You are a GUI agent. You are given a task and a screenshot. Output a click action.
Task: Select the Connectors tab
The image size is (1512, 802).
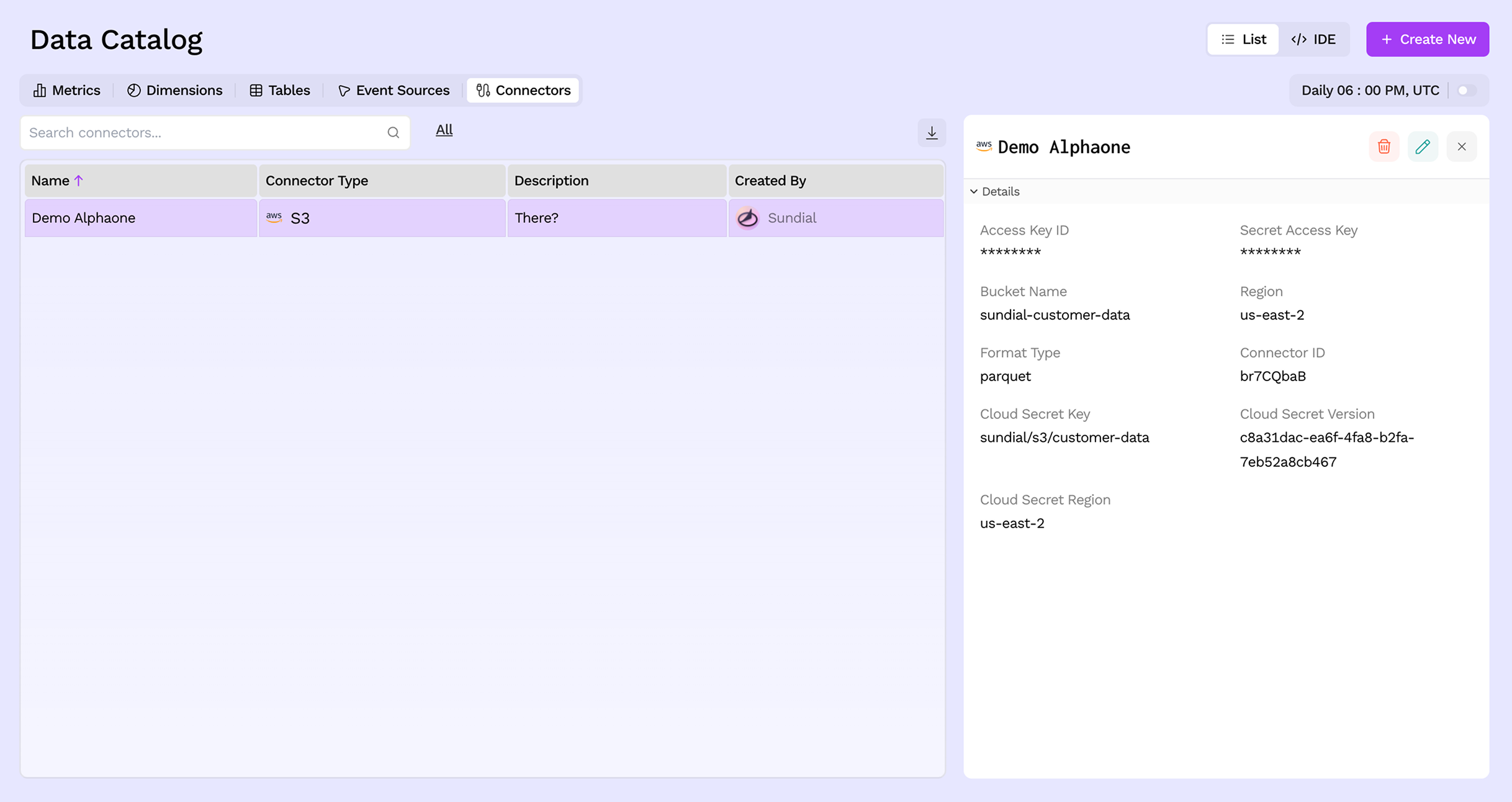click(x=523, y=90)
